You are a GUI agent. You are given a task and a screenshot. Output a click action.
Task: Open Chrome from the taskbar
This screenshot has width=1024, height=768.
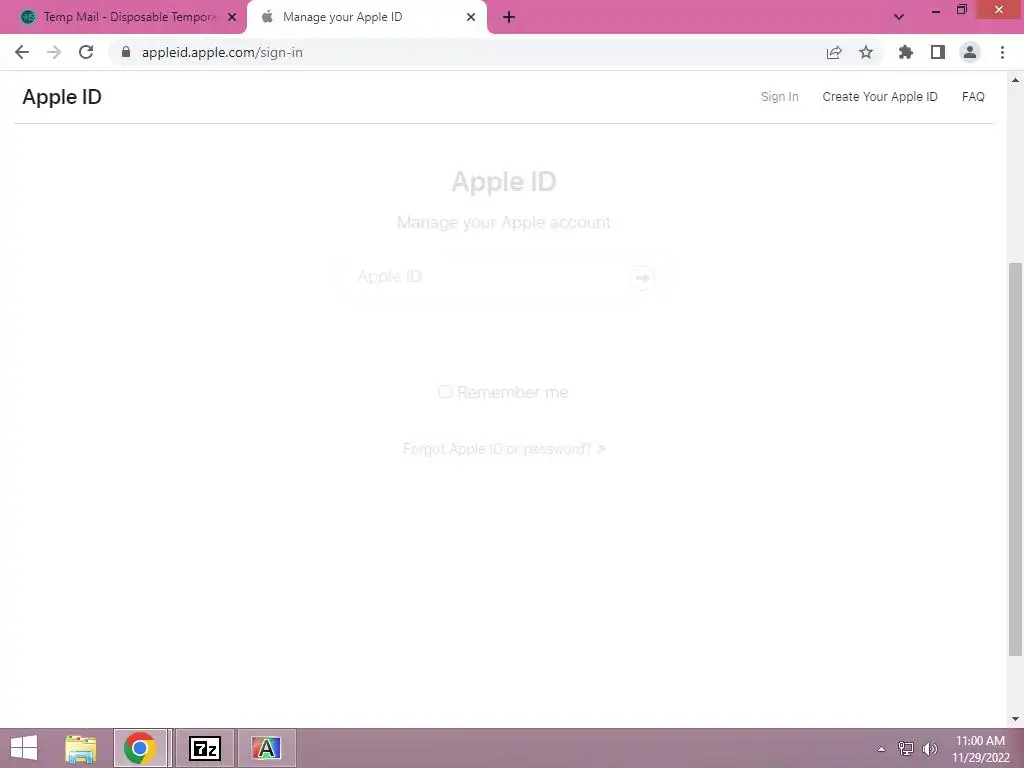[x=140, y=748]
